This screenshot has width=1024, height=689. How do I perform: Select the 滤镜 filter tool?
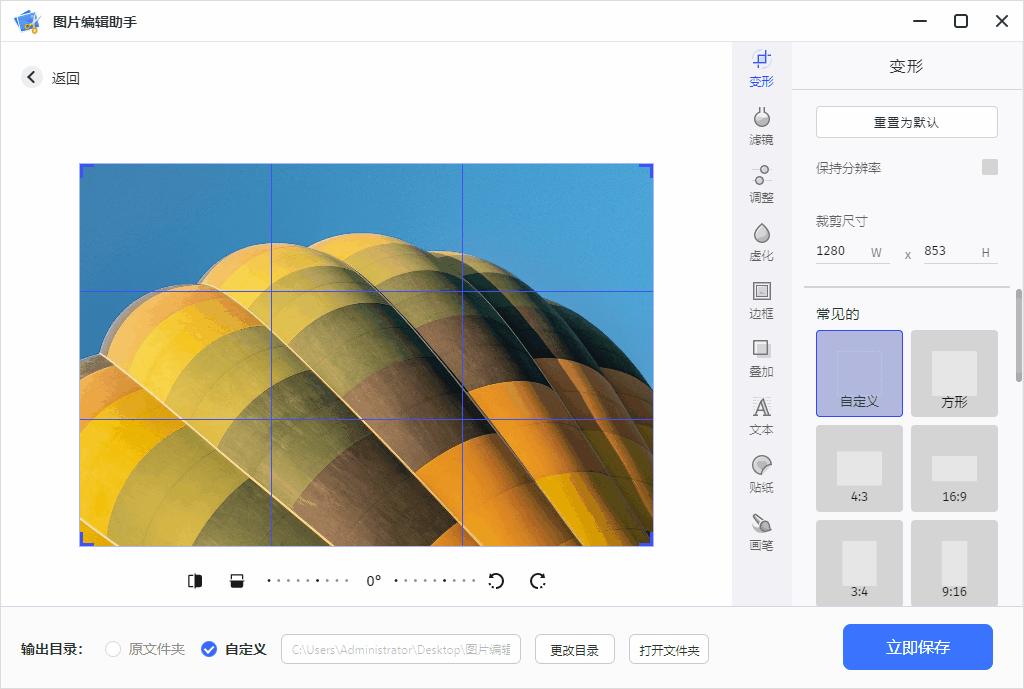761,125
